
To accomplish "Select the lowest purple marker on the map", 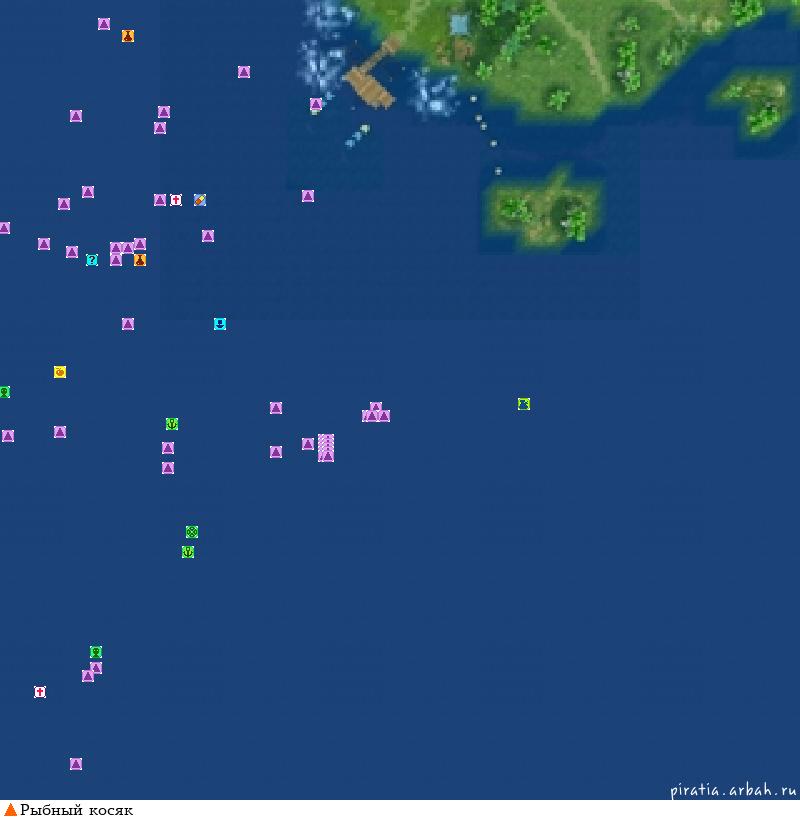I will (x=76, y=764).
